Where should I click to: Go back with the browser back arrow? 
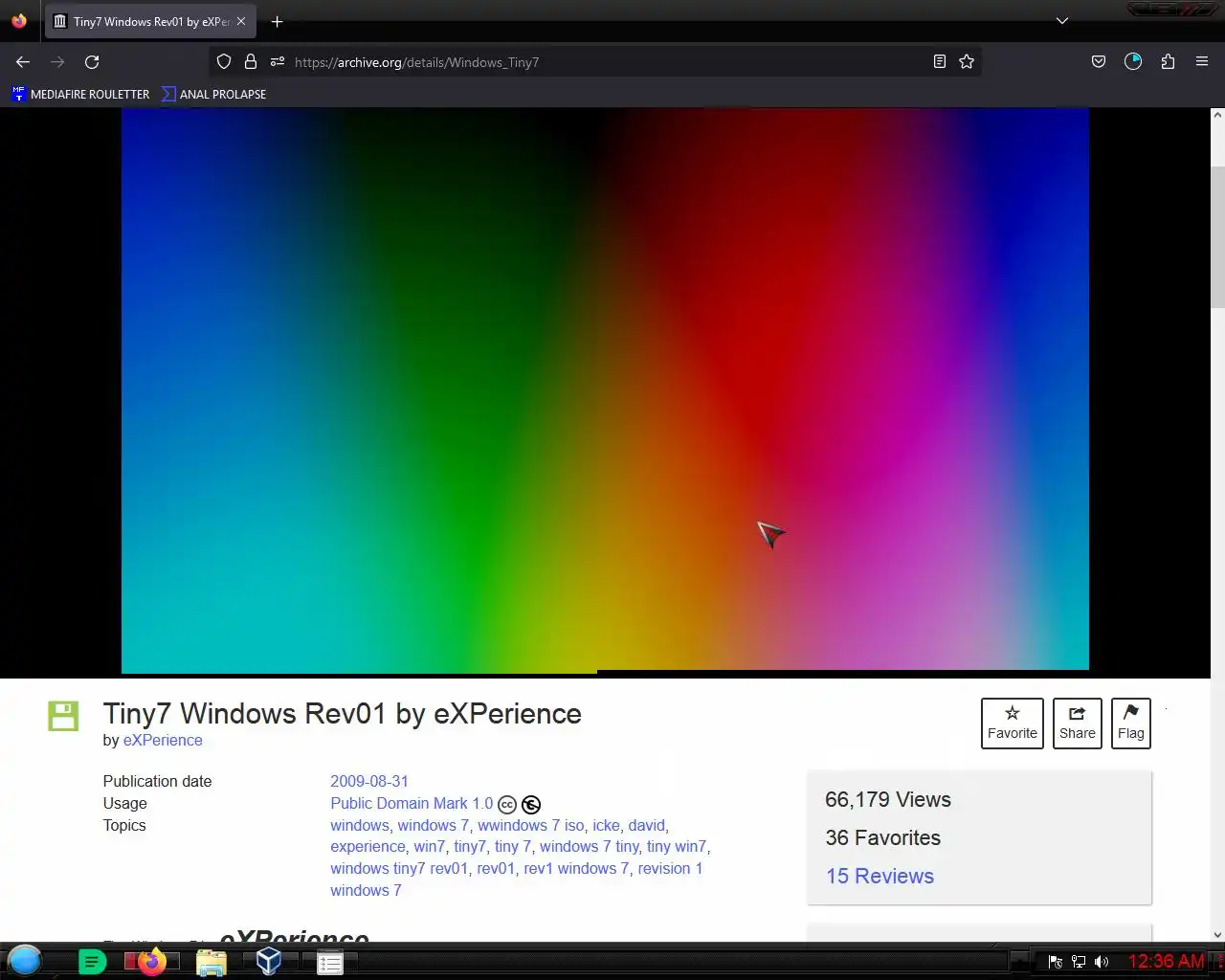23,61
